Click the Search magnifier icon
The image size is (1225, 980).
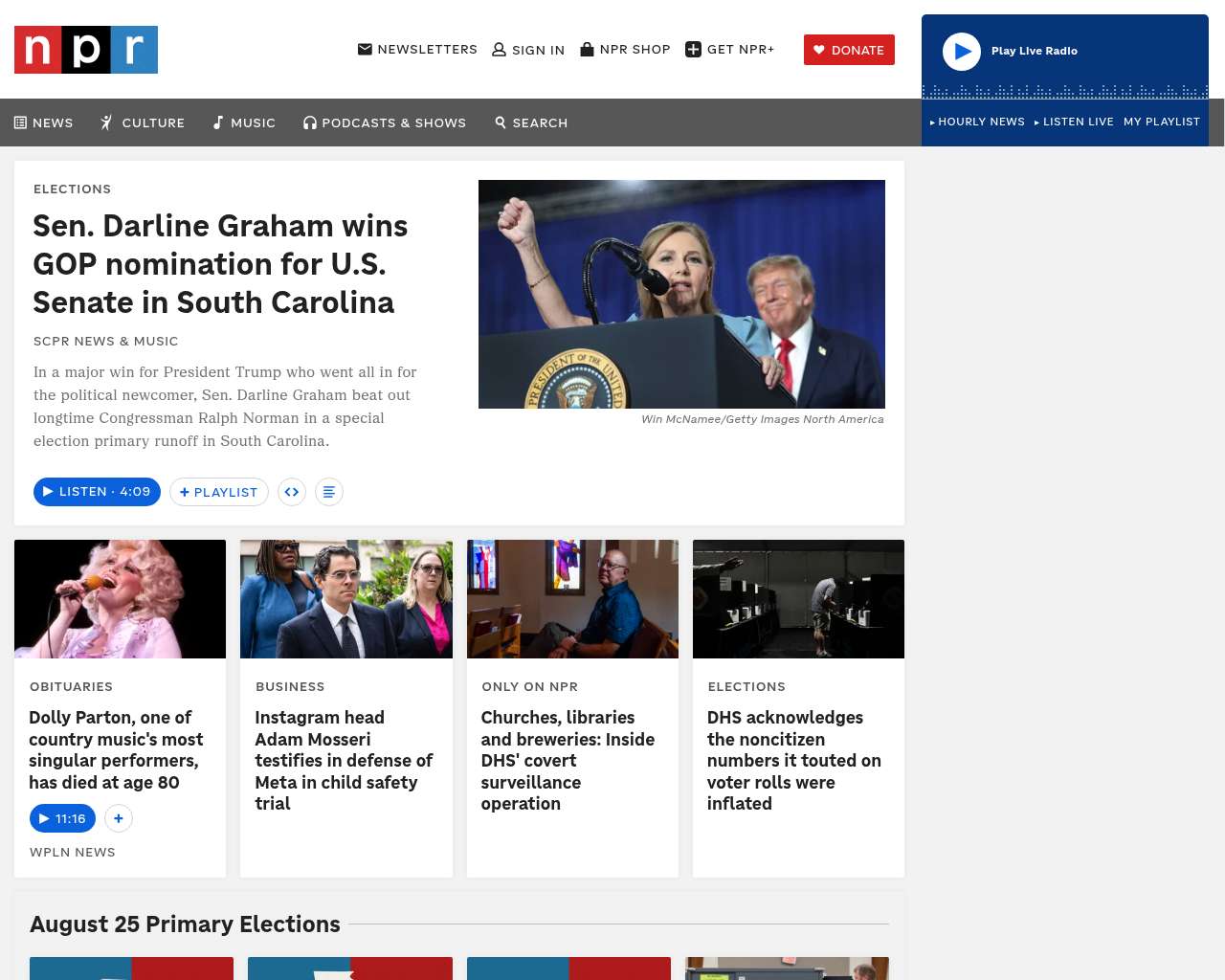(501, 122)
